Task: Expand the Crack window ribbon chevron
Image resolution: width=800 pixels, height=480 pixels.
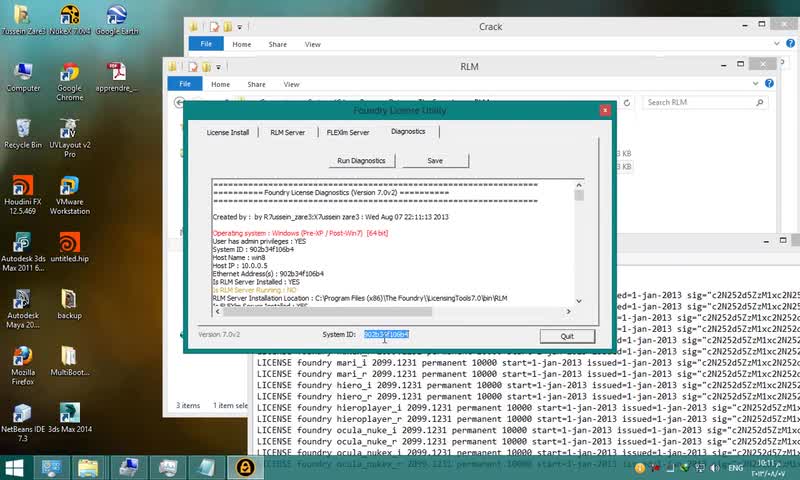Action: 777,43
